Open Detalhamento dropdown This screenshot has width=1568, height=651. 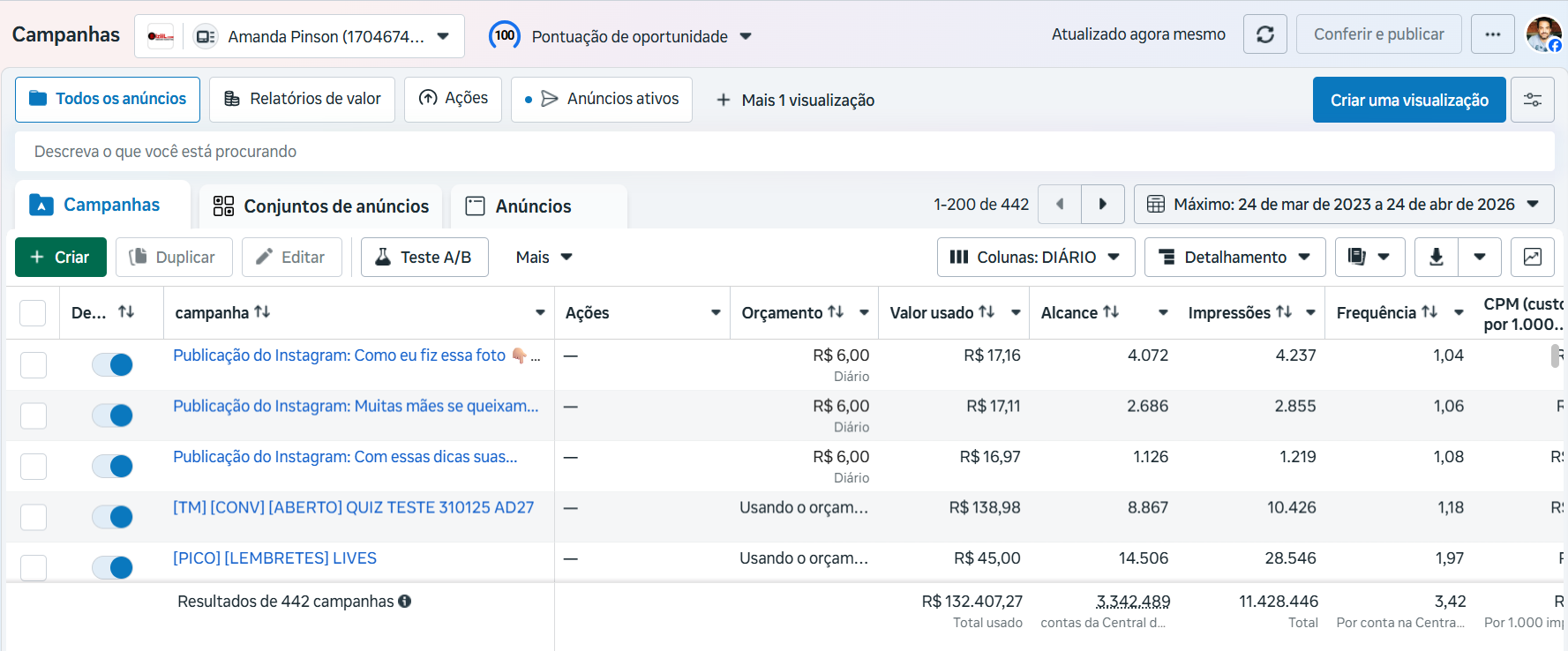click(x=1234, y=257)
